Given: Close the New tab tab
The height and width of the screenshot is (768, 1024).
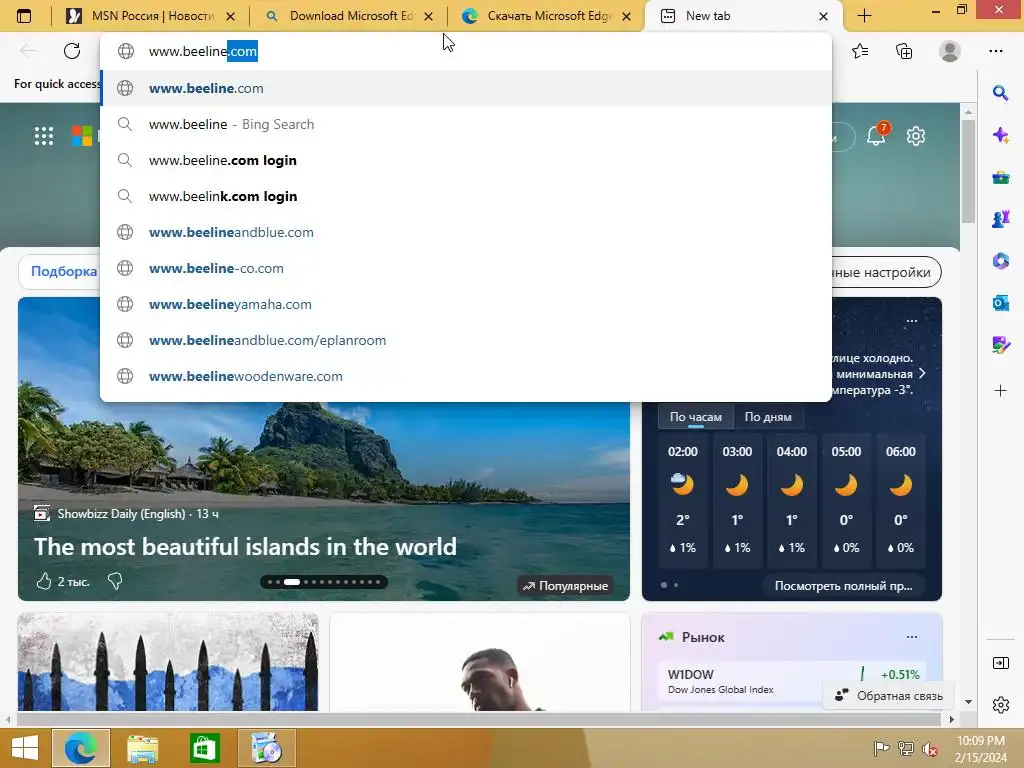Looking at the screenshot, I should point(824,16).
